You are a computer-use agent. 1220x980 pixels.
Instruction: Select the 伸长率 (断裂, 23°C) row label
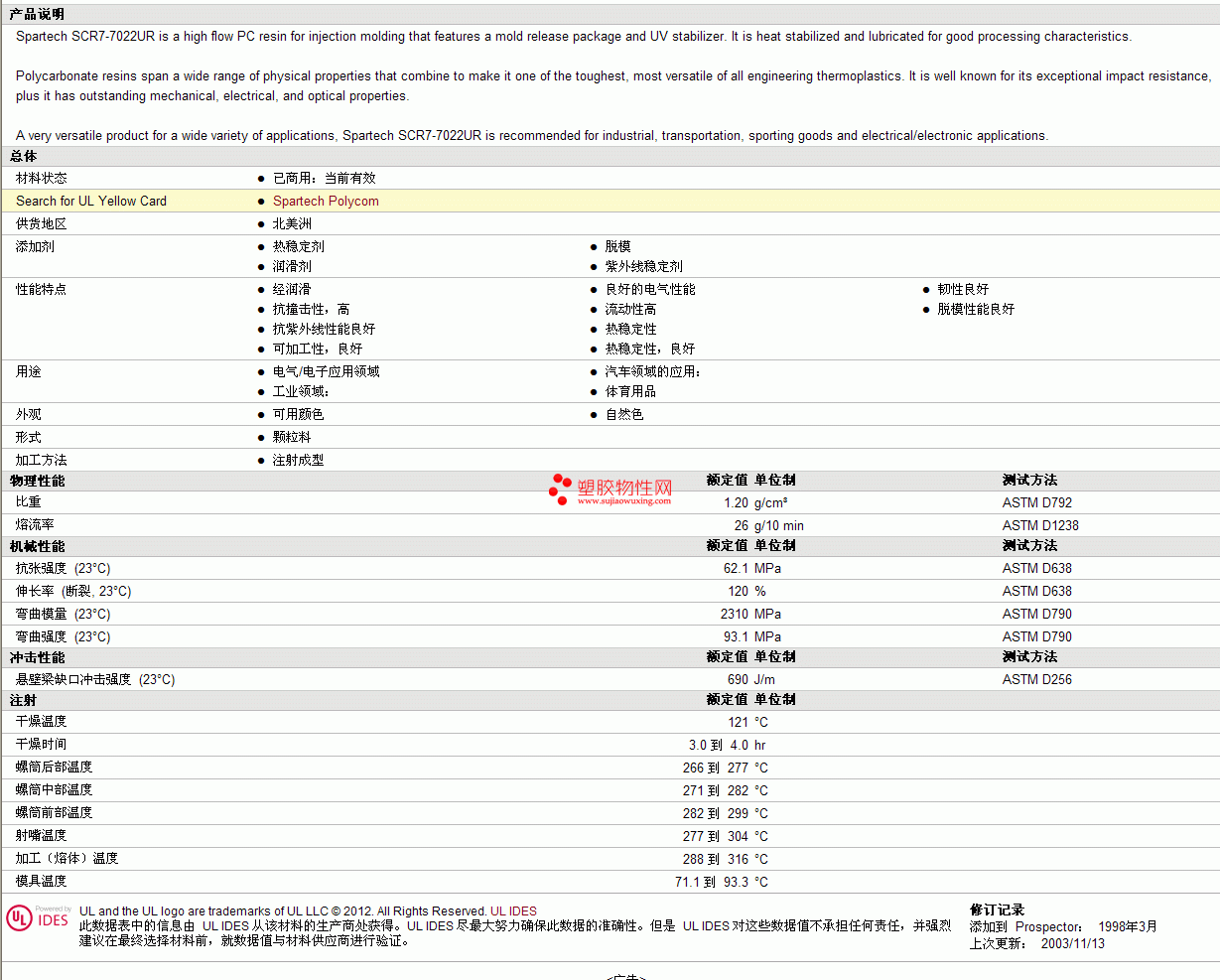pos(73,591)
